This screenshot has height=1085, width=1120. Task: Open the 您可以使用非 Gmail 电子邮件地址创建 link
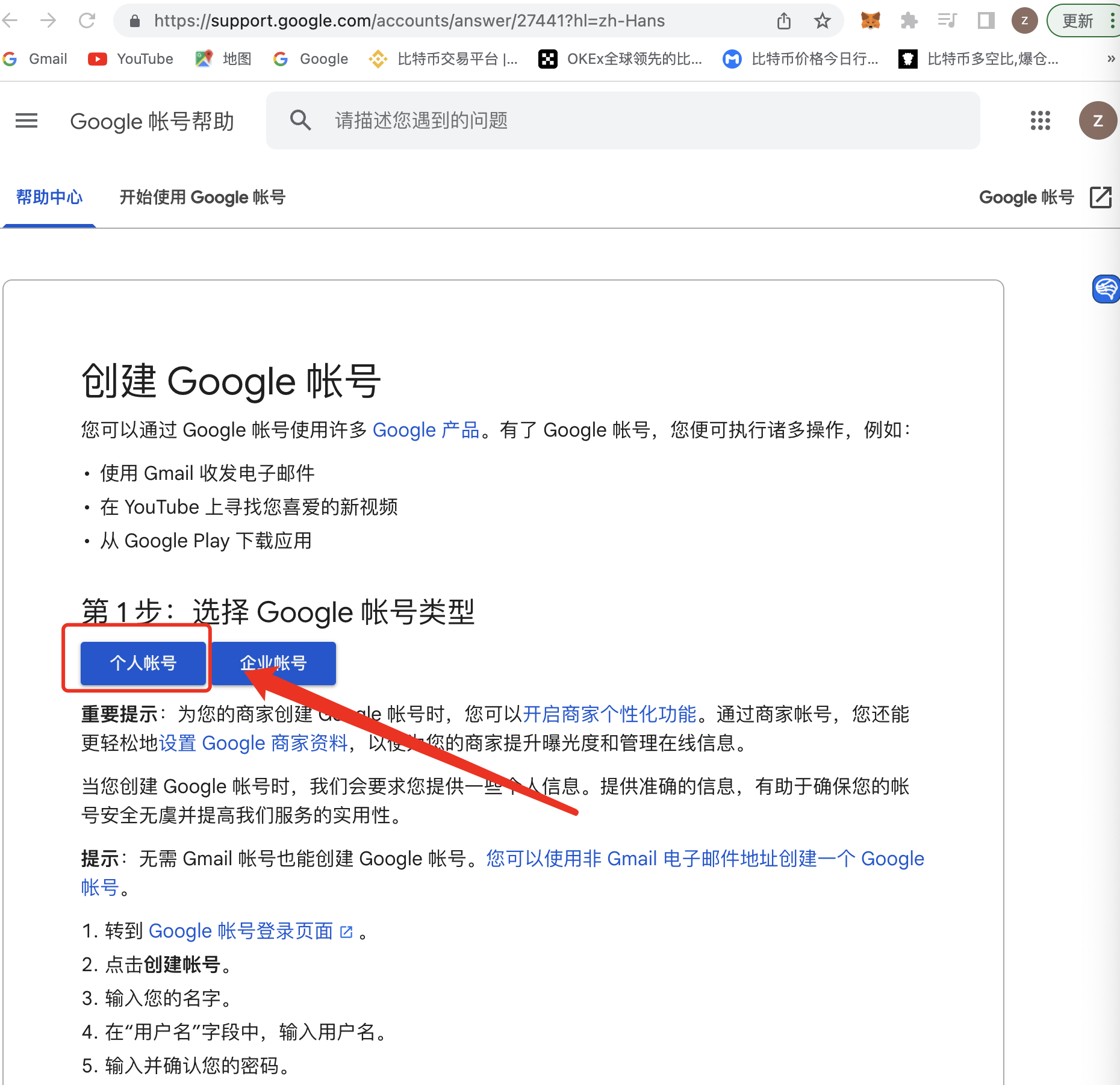point(503,873)
